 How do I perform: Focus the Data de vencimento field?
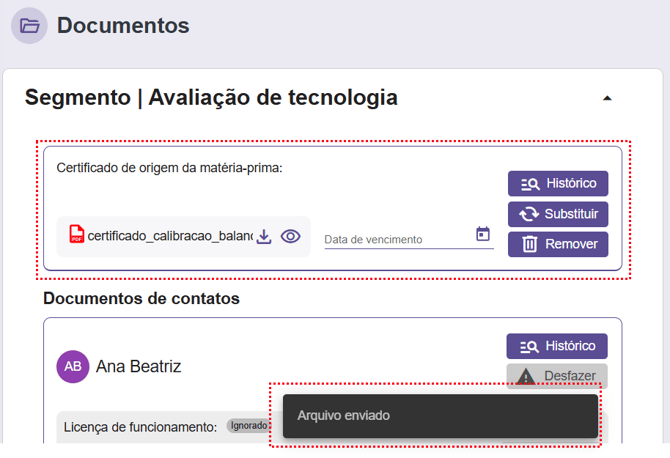point(395,239)
